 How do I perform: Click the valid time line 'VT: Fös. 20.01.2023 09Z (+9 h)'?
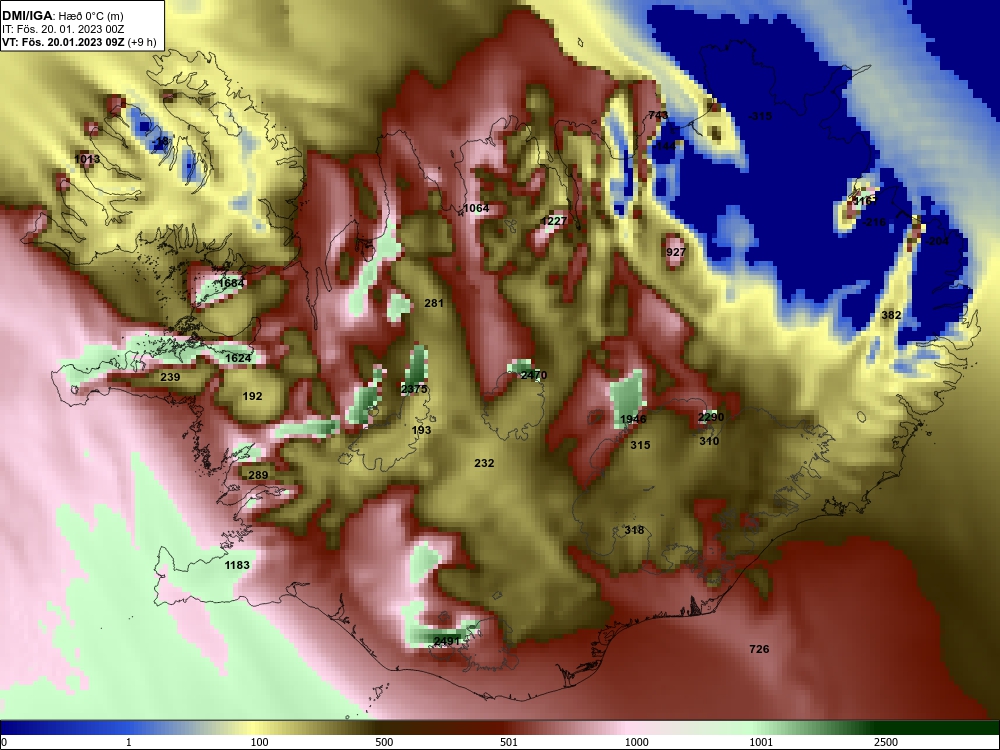coord(78,42)
